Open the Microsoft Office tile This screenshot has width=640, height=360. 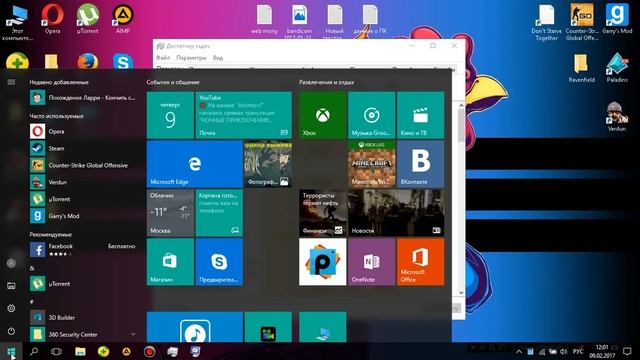(420, 262)
